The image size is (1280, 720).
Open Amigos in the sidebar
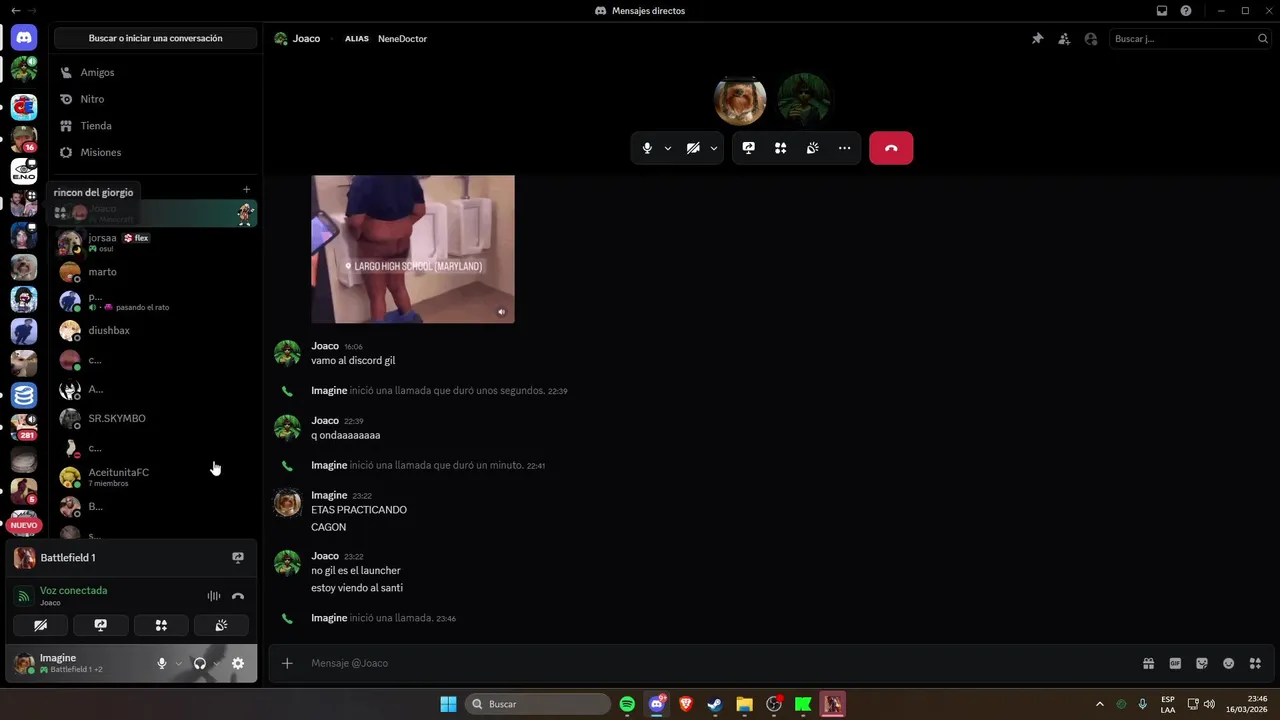156,72
